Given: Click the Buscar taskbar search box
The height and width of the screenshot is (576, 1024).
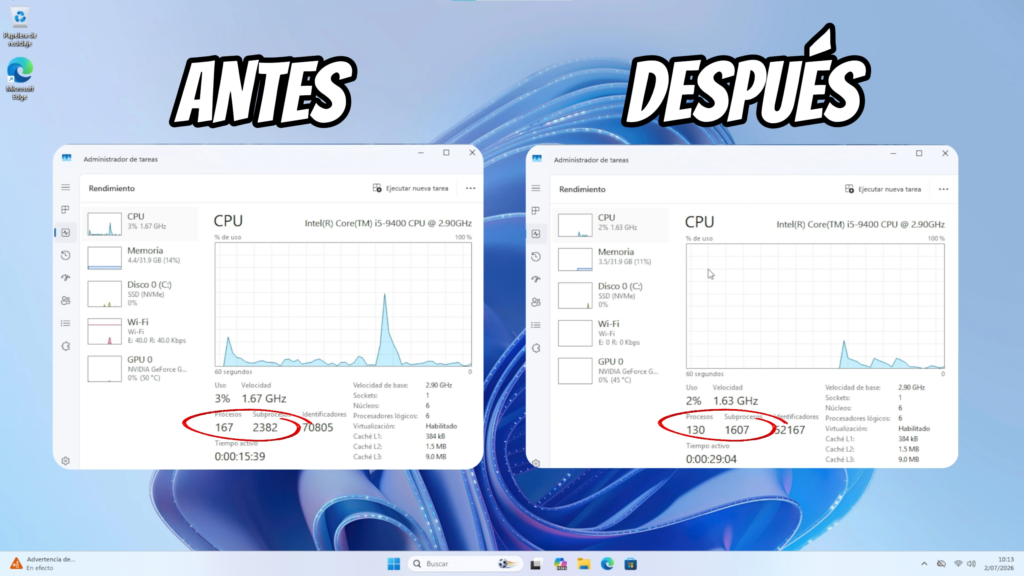Looking at the screenshot, I should (x=466, y=564).
